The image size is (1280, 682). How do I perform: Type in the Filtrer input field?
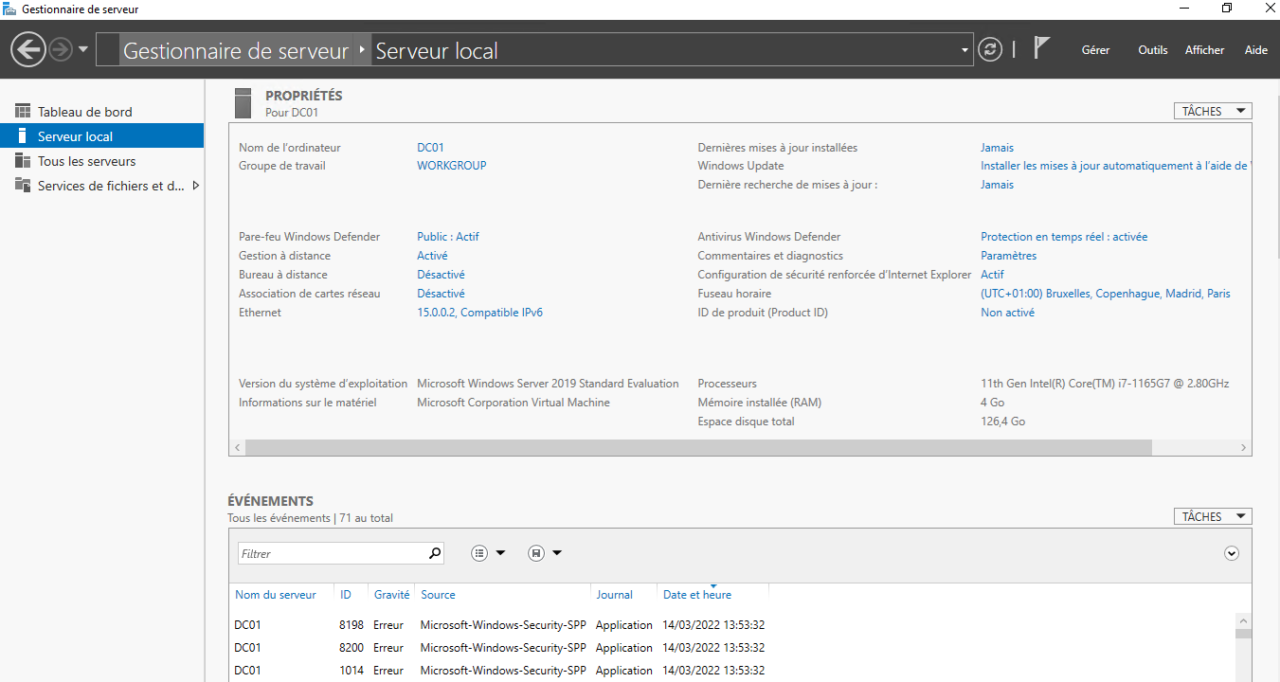click(x=330, y=553)
